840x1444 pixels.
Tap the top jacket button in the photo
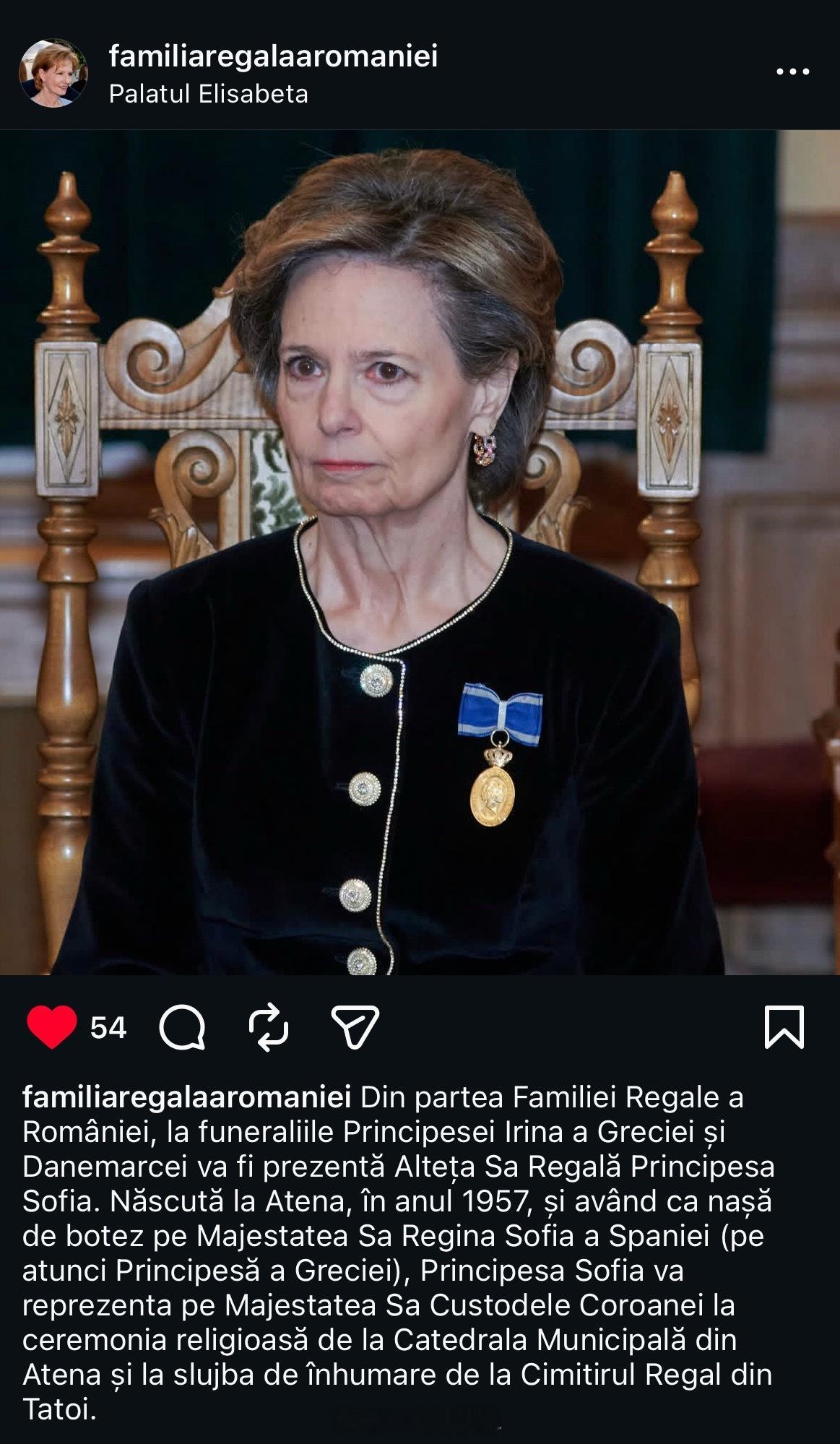[375, 680]
